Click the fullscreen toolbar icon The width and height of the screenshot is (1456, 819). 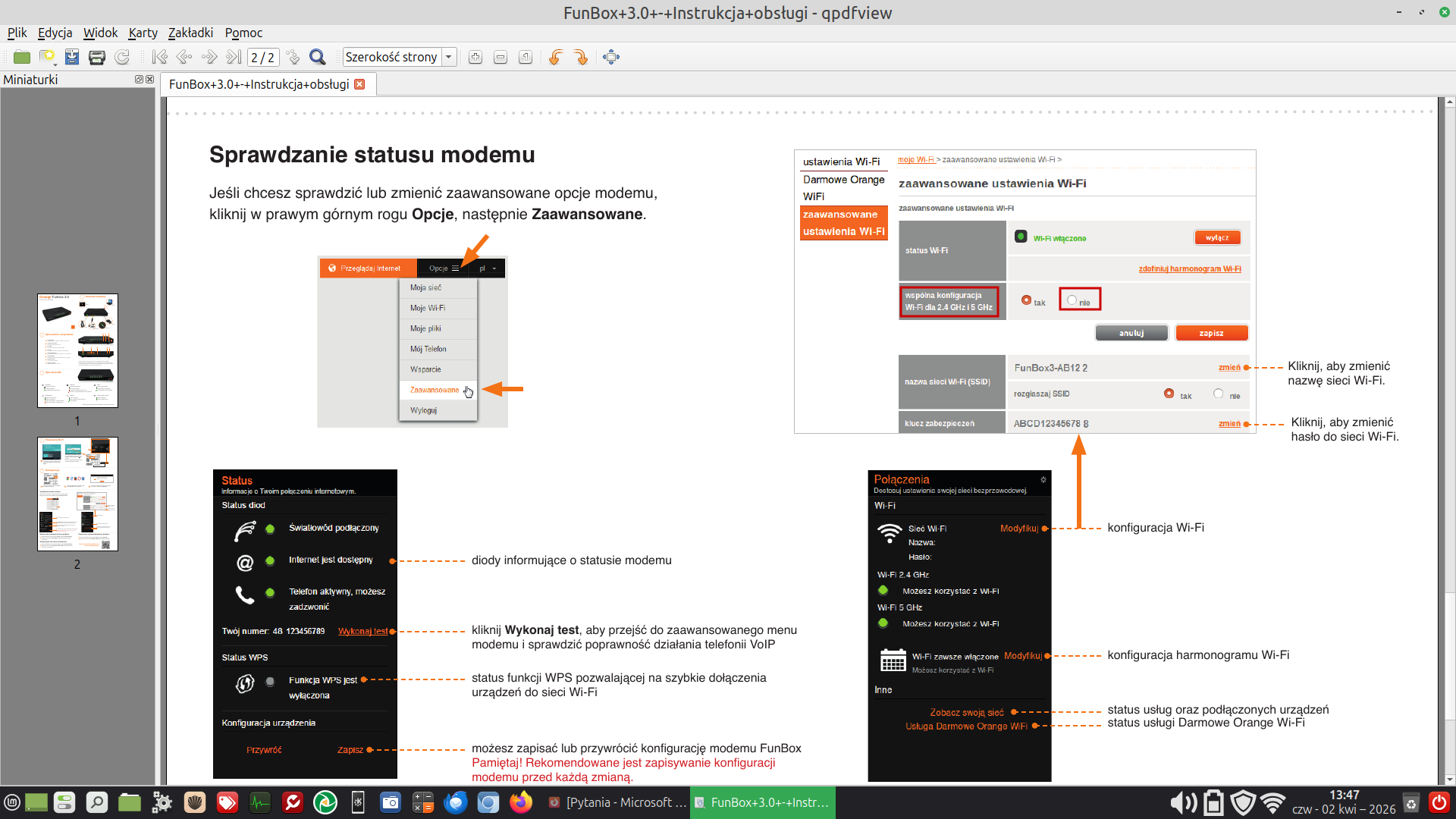pyautogui.click(x=611, y=58)
